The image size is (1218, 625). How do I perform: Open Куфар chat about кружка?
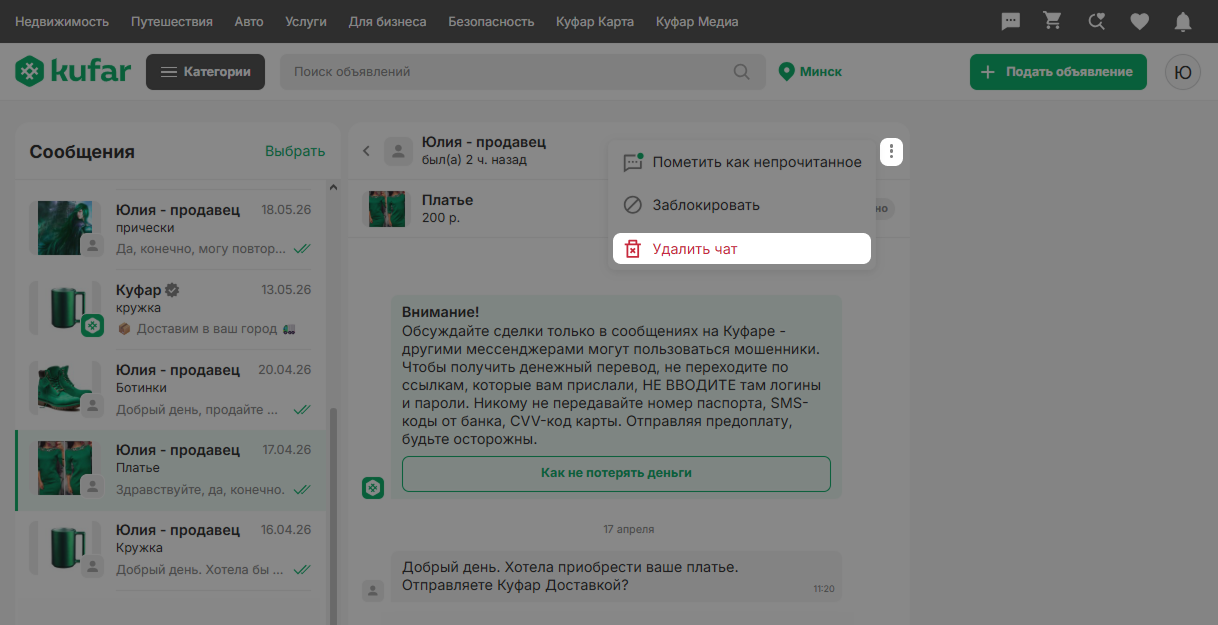[x=171, y=309]
